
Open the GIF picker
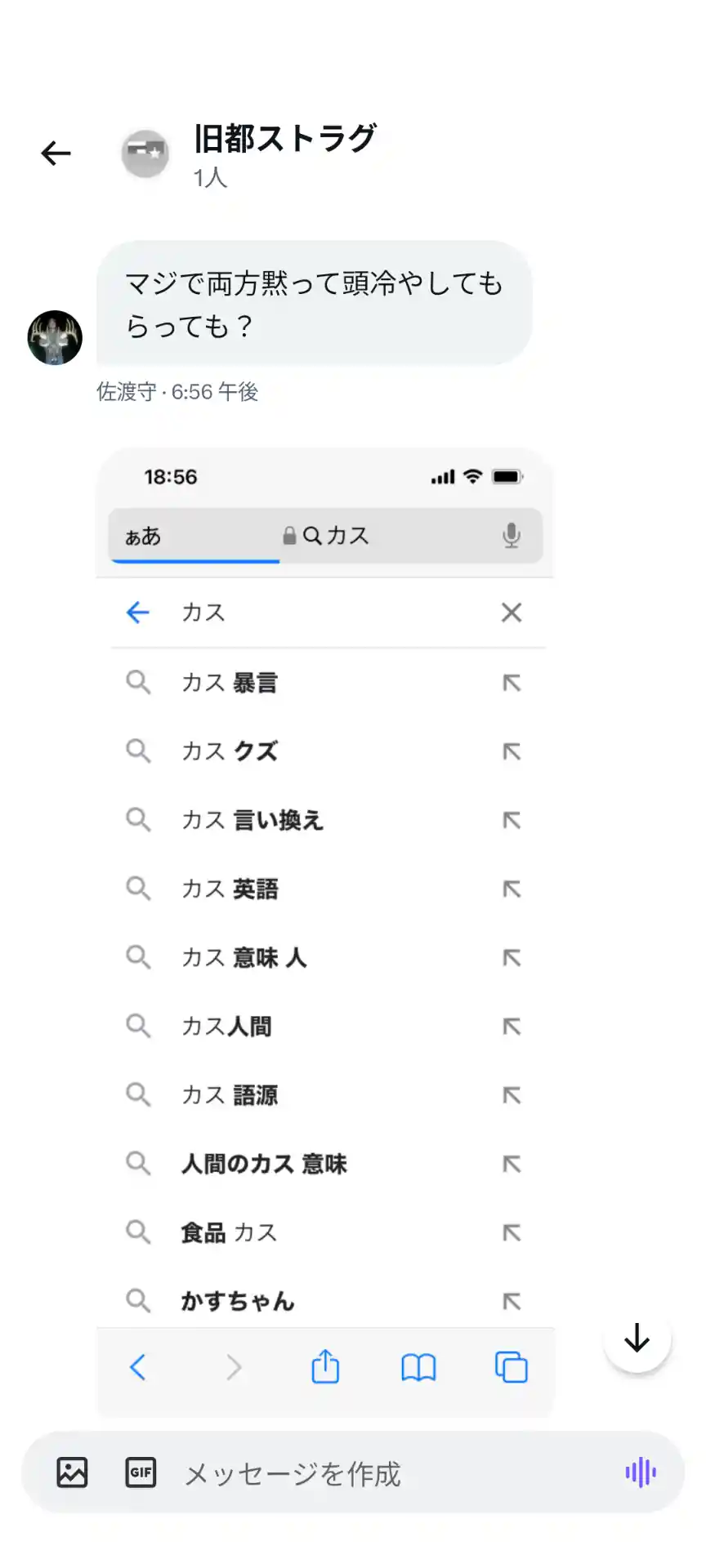pos(141,1472)
